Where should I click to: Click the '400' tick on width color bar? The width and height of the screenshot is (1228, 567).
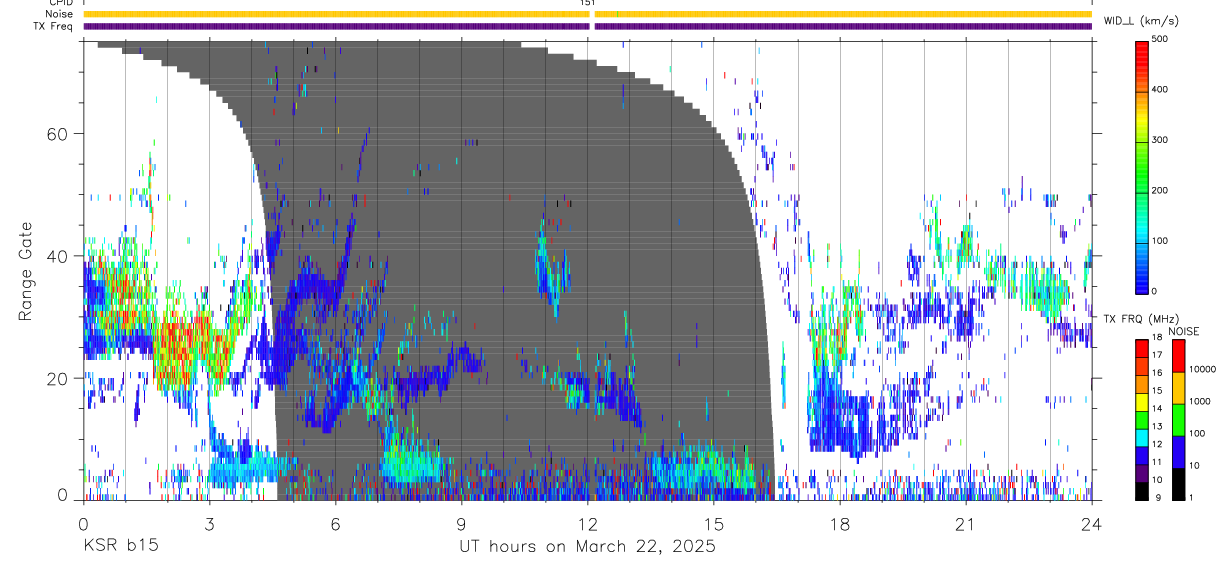pos(1160,89)
